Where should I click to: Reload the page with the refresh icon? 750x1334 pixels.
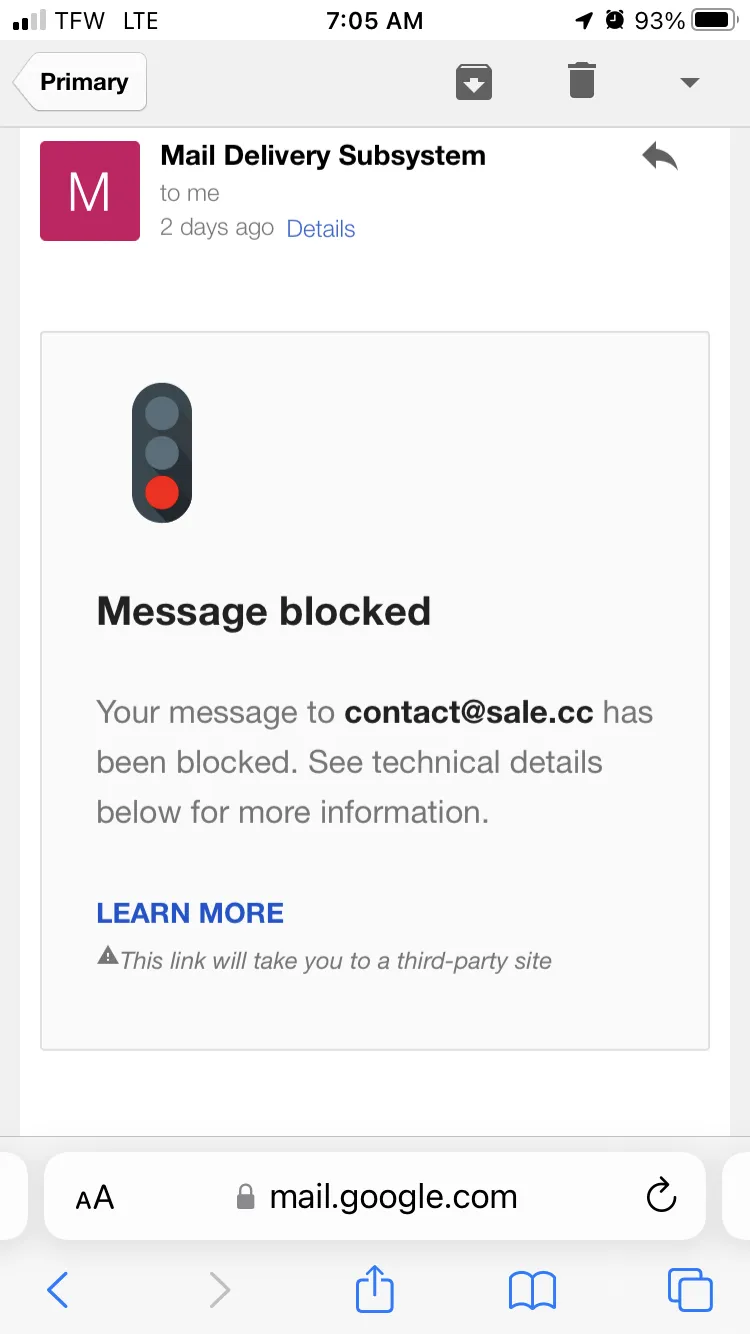pos(661,1196)
